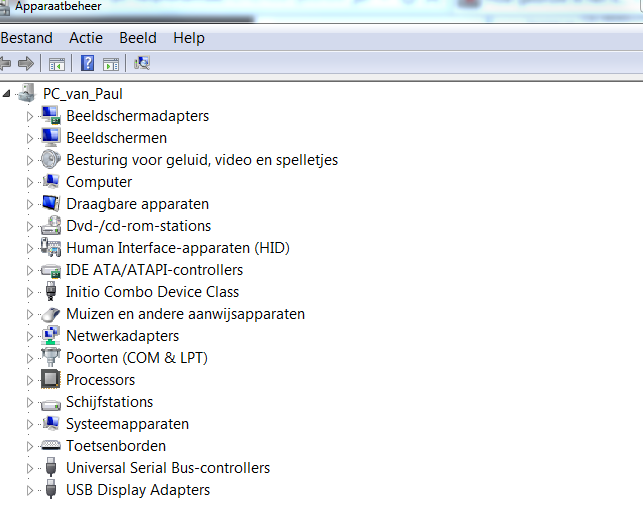Click the USB Display Adapters plug icon
This screenshot has height=523, width=643.
(x=51, y=489)
